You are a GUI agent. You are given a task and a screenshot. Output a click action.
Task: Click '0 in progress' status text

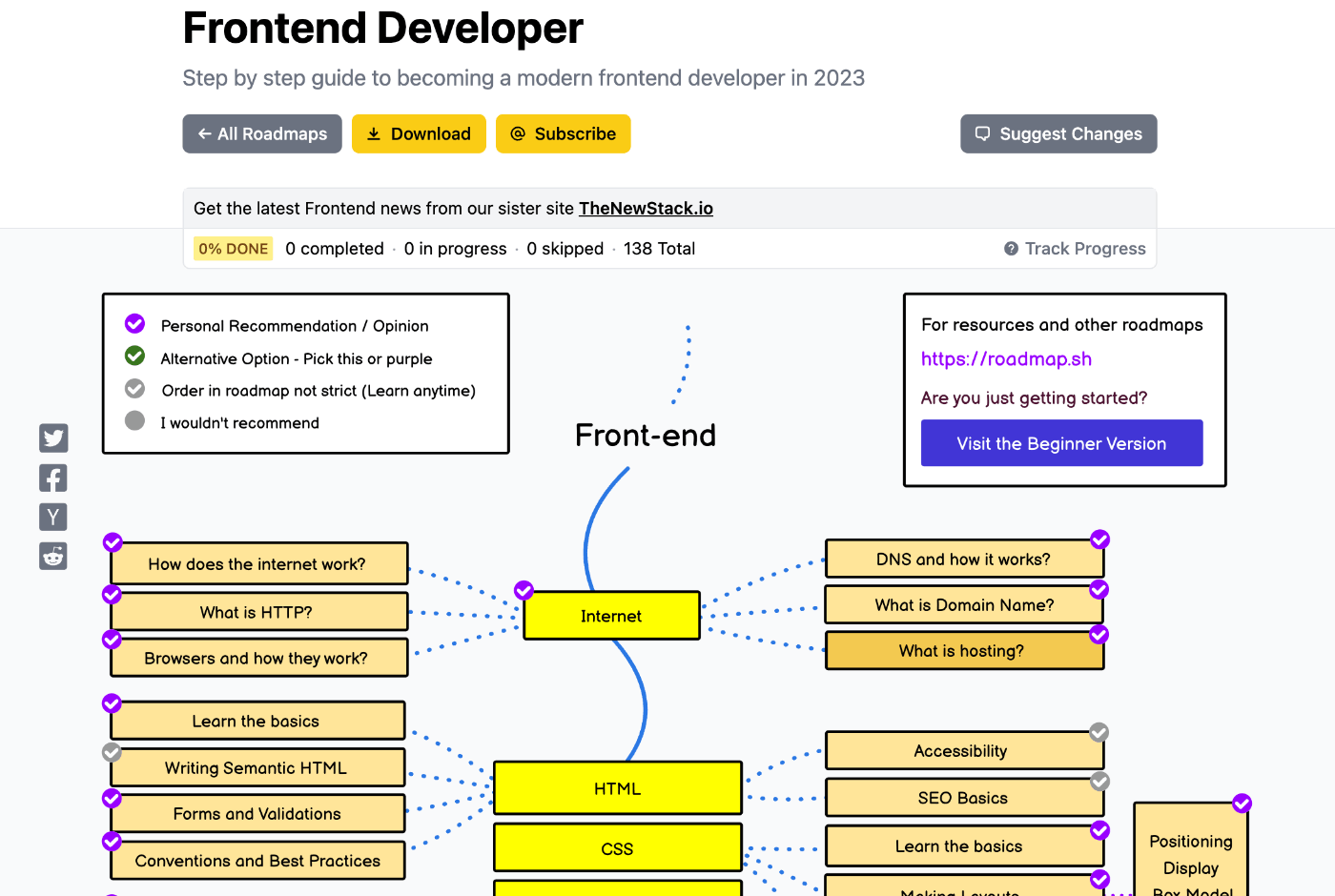pyautogui.click(x=455, y=249)
